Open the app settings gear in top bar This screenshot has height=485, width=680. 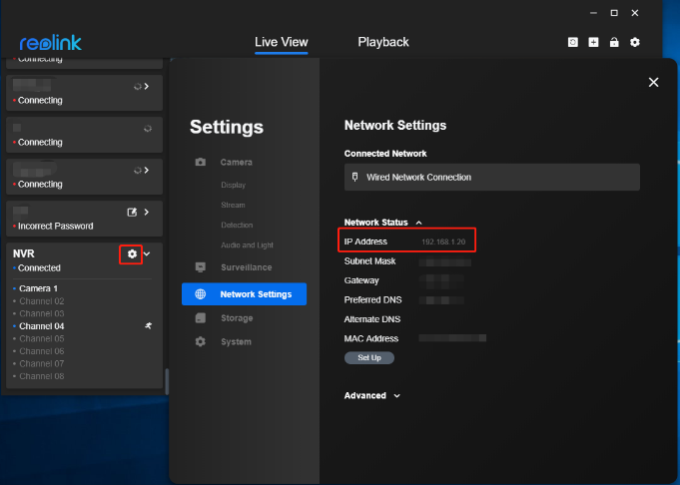click(635, 43)
